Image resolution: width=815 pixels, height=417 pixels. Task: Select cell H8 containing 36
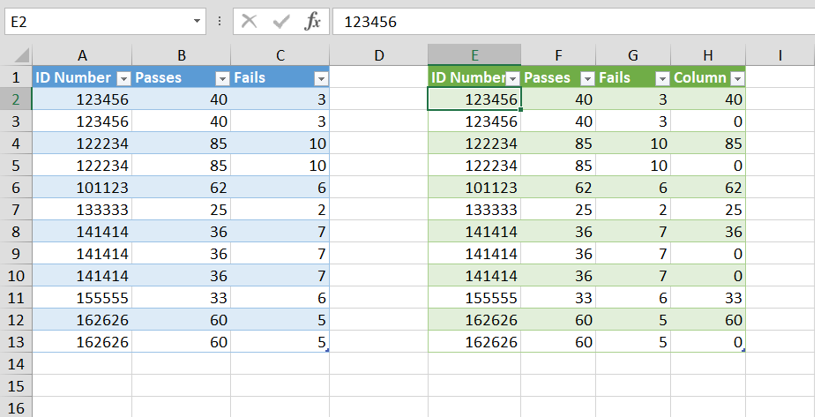pyautogui.click(x=708, y=231)
